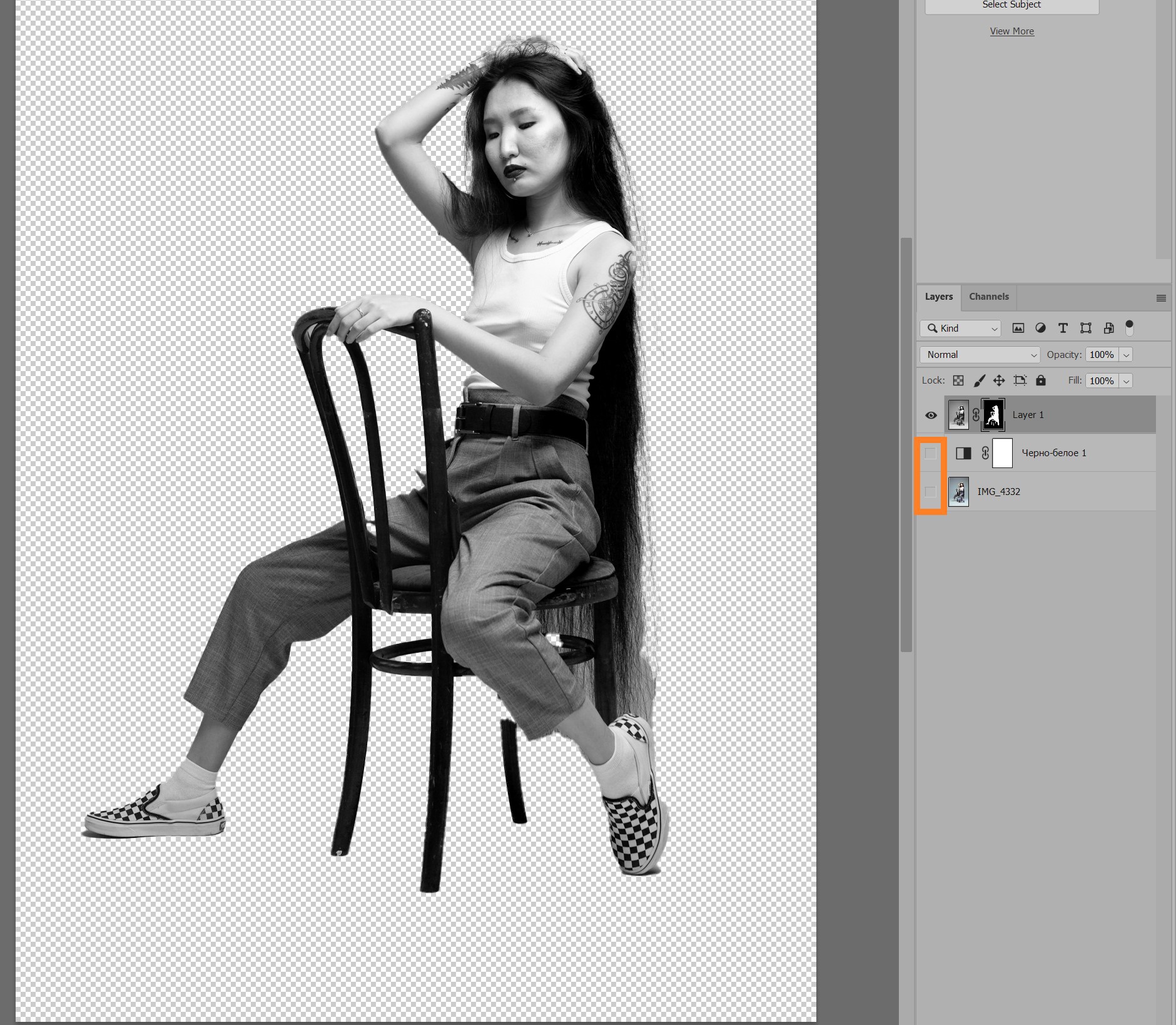
Task: Lock transparent pixels icon
Action: (x=958, y=380)
